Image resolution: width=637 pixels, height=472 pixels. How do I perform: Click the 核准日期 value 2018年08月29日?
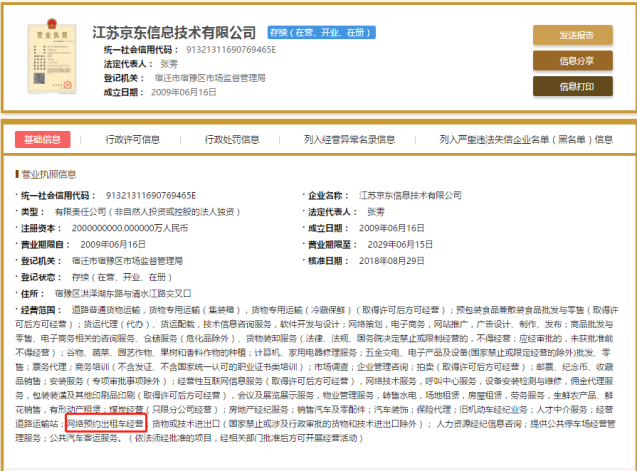click(x=392, y=260)
